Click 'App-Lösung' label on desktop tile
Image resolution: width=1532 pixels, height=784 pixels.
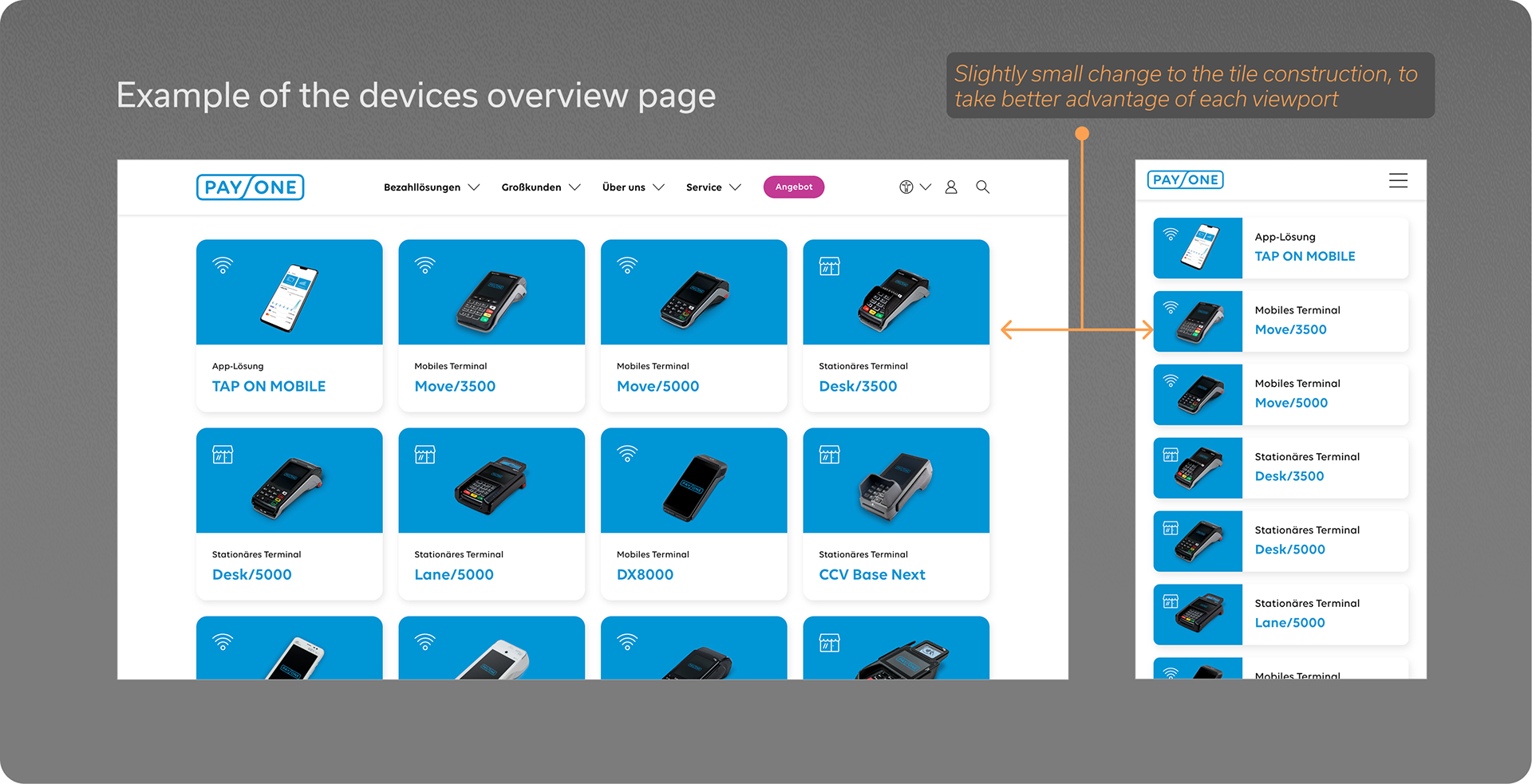click(238, 366)
